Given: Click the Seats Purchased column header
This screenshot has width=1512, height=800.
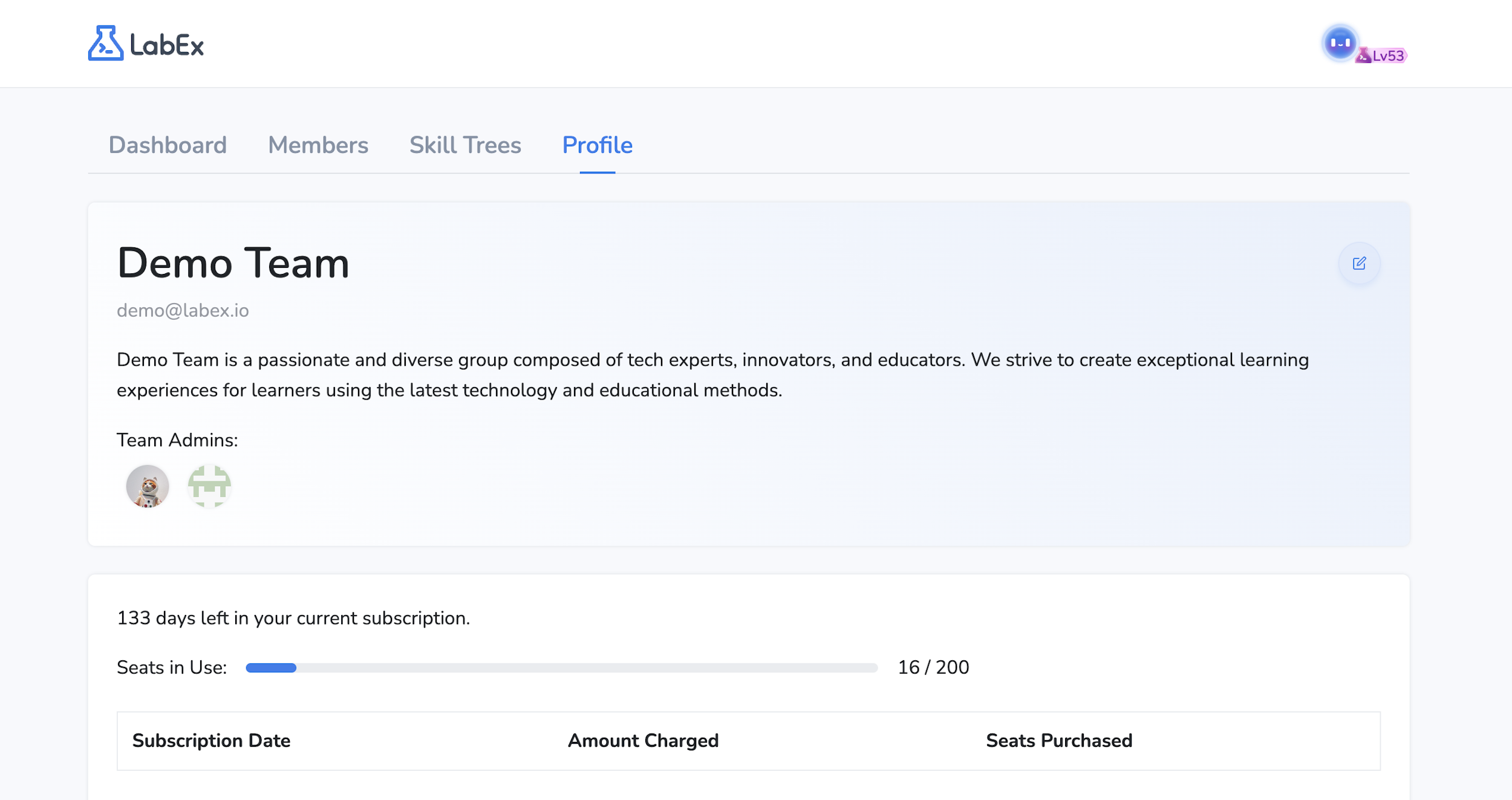Looking at the screenshot, I should point(1058,741).
